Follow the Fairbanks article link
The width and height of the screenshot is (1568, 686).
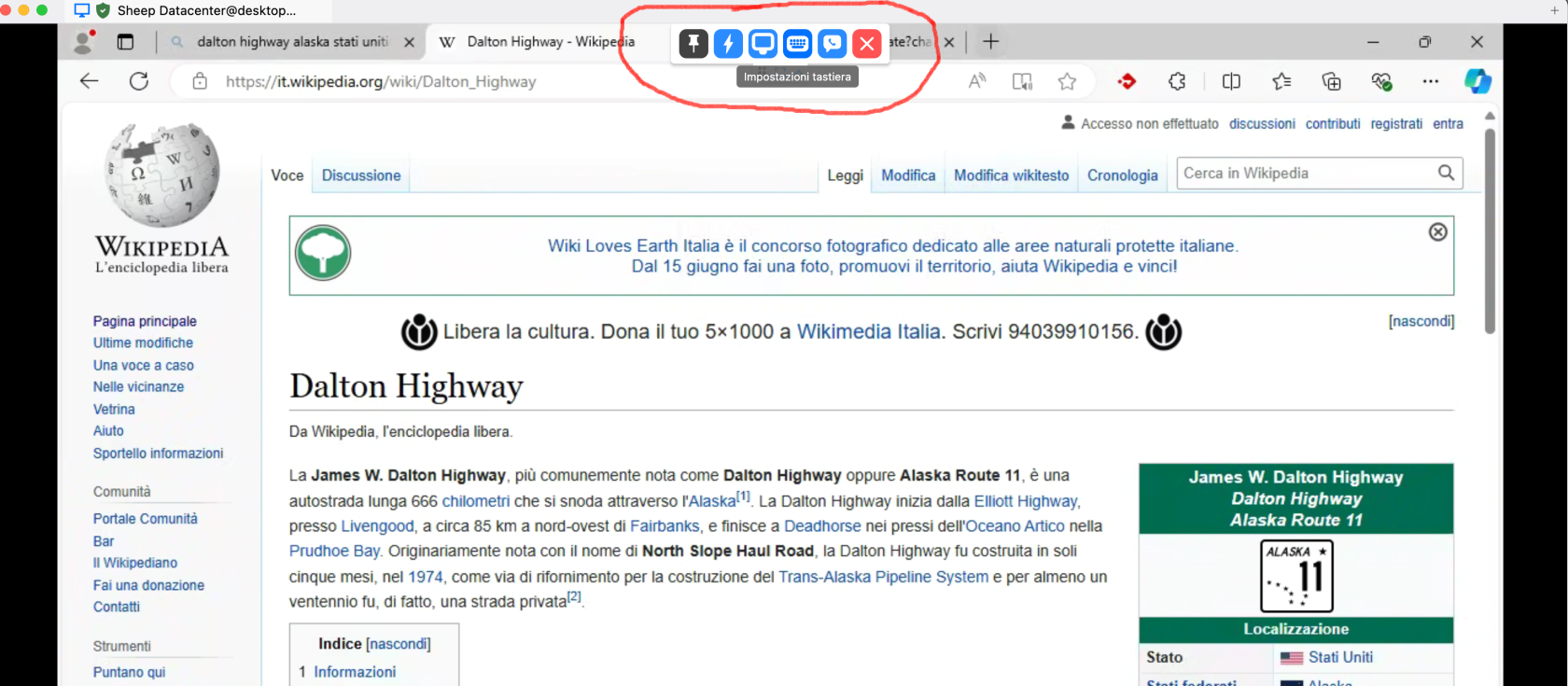(665, 526)
